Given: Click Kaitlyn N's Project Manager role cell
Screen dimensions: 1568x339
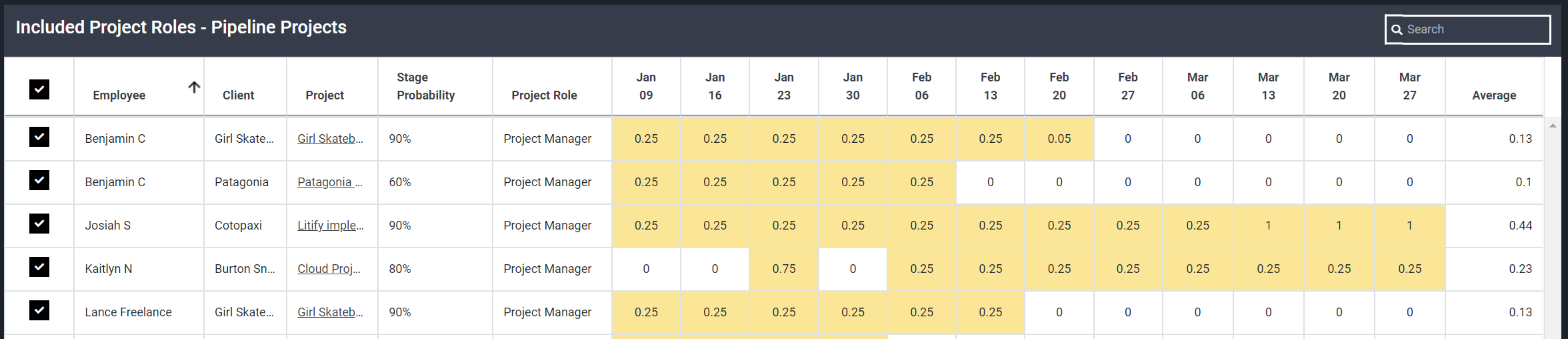Looking at the screenshot, I should [x=552, y=269].
